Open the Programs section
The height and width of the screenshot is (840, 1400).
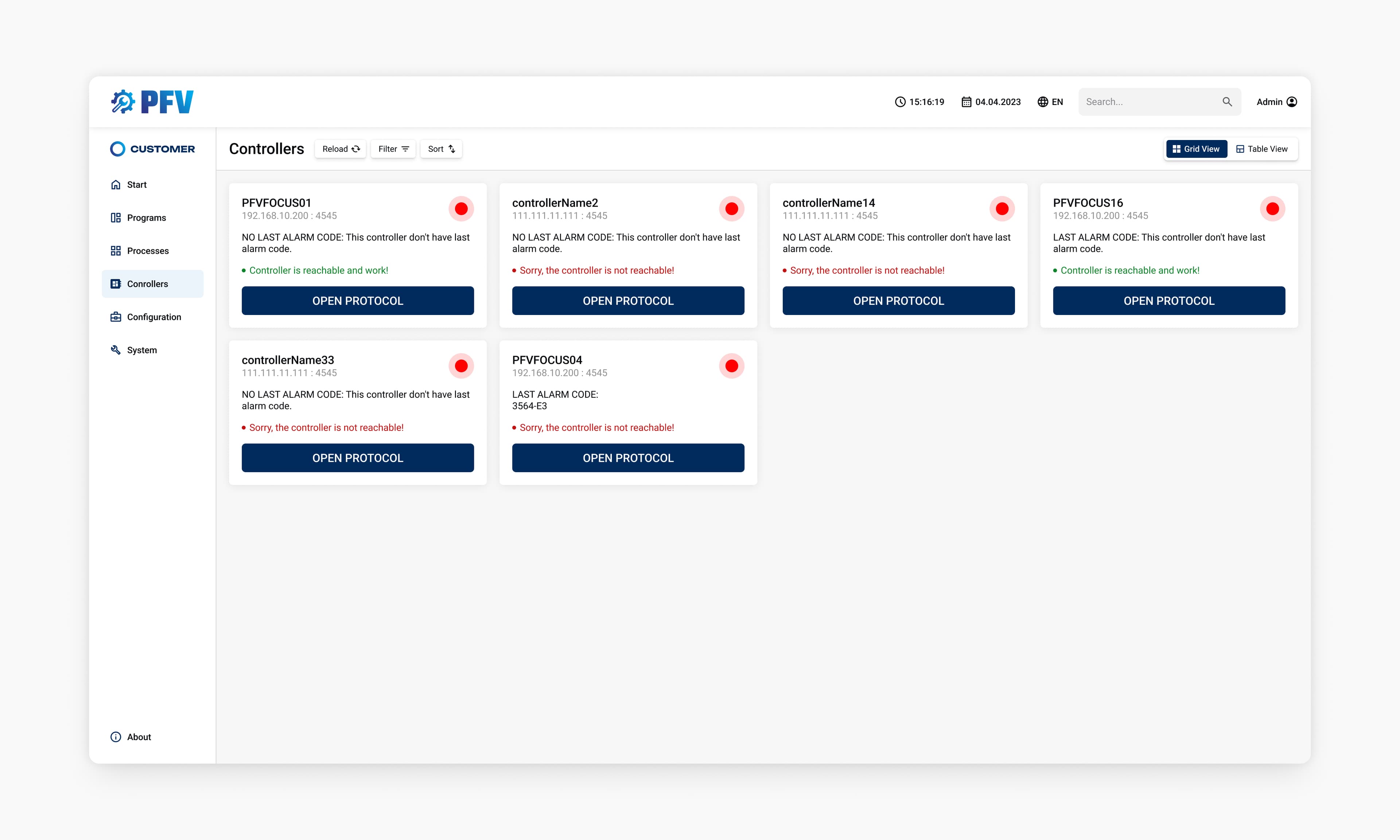(x=153, y=218)
